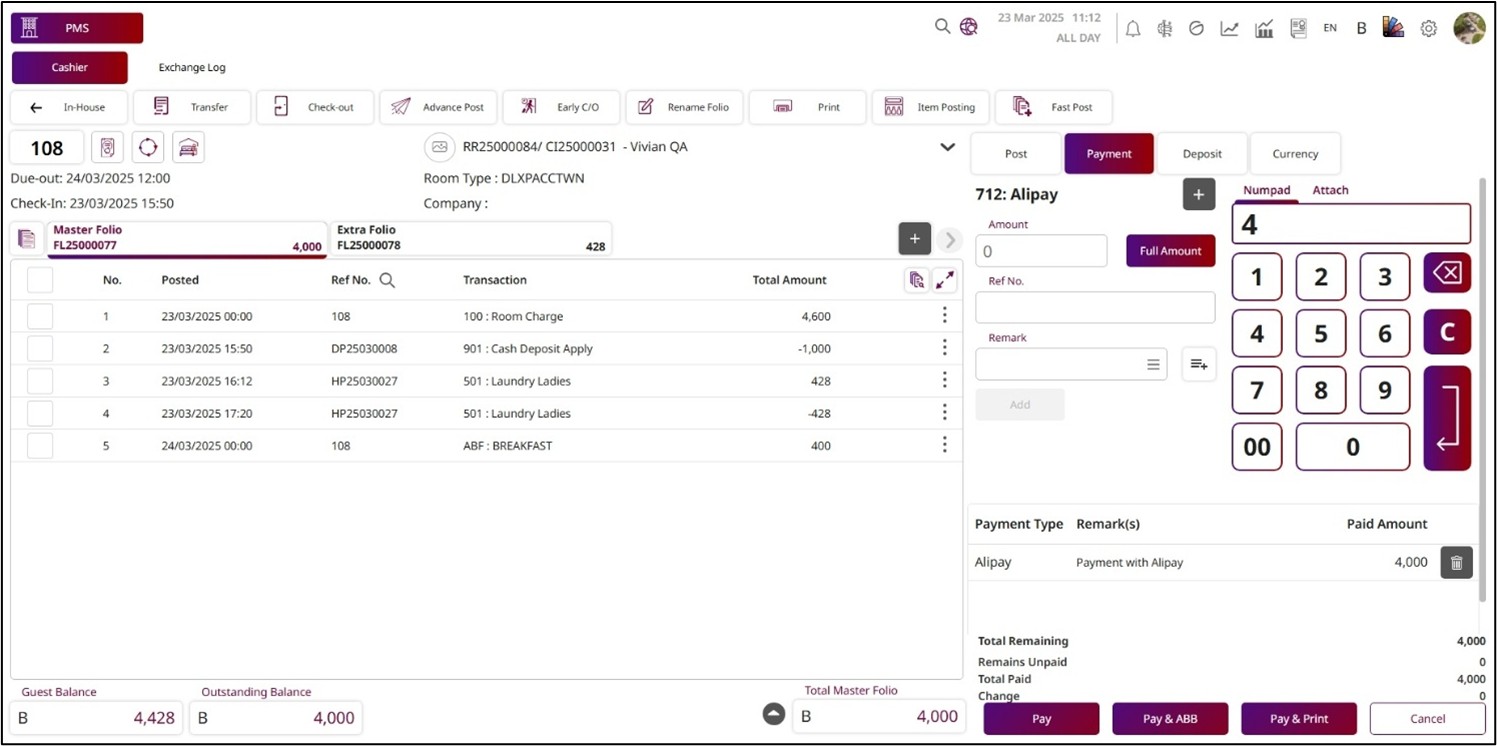Click the trash icon for Alipay payment
This screenshot has width=1497, height=746.
1456,563
